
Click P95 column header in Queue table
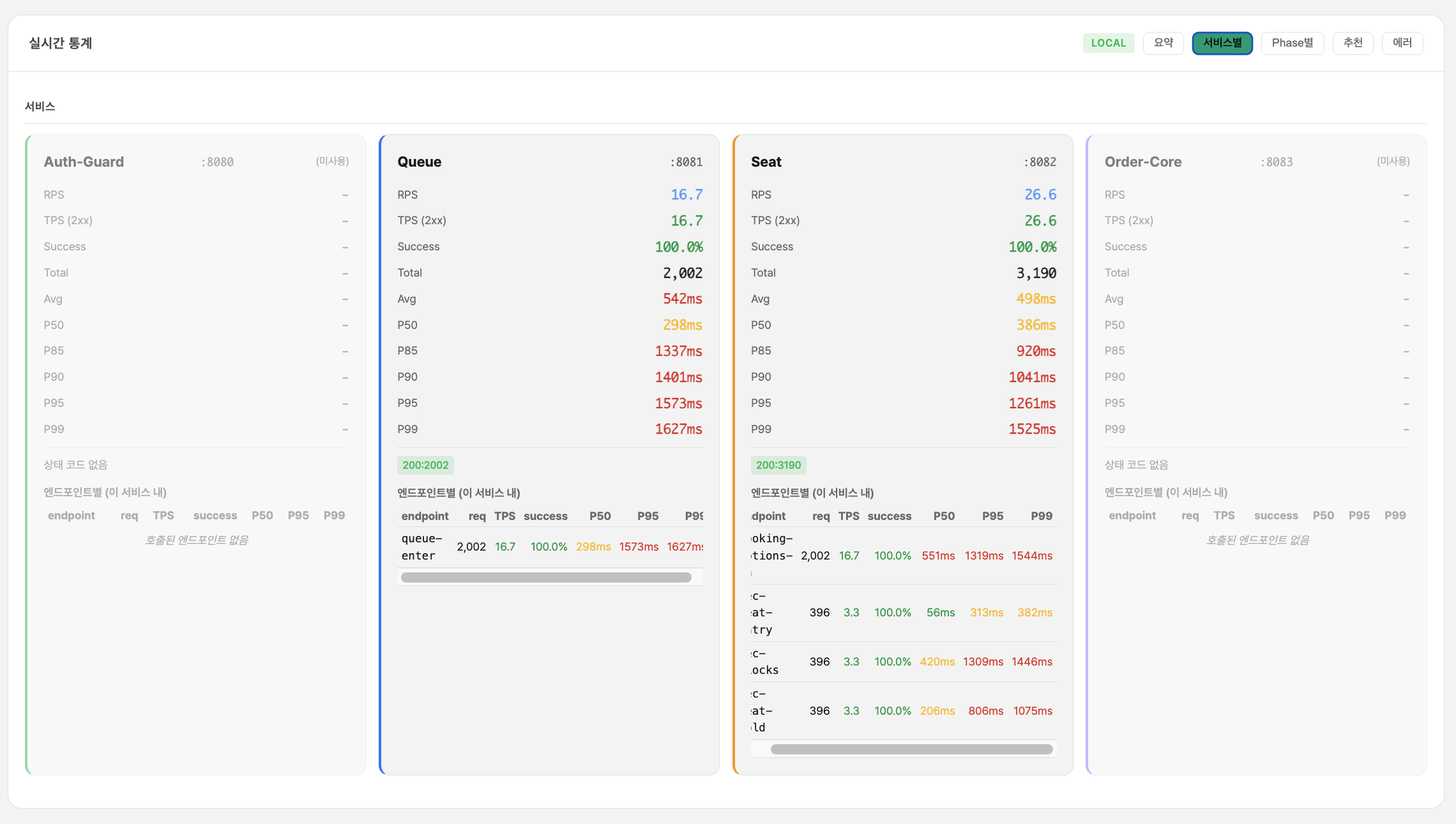[648, 516]
